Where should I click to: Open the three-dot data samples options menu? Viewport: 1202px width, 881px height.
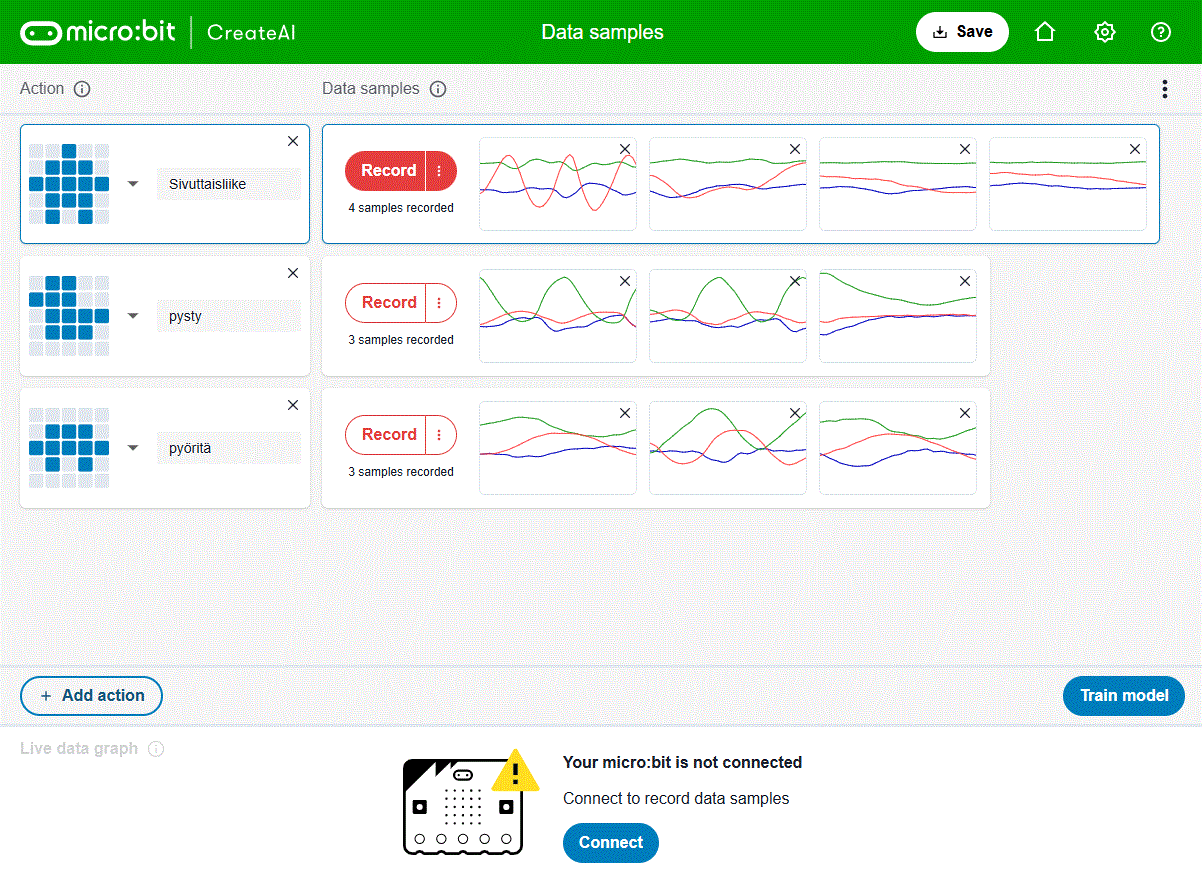(x=1164, y=89)
